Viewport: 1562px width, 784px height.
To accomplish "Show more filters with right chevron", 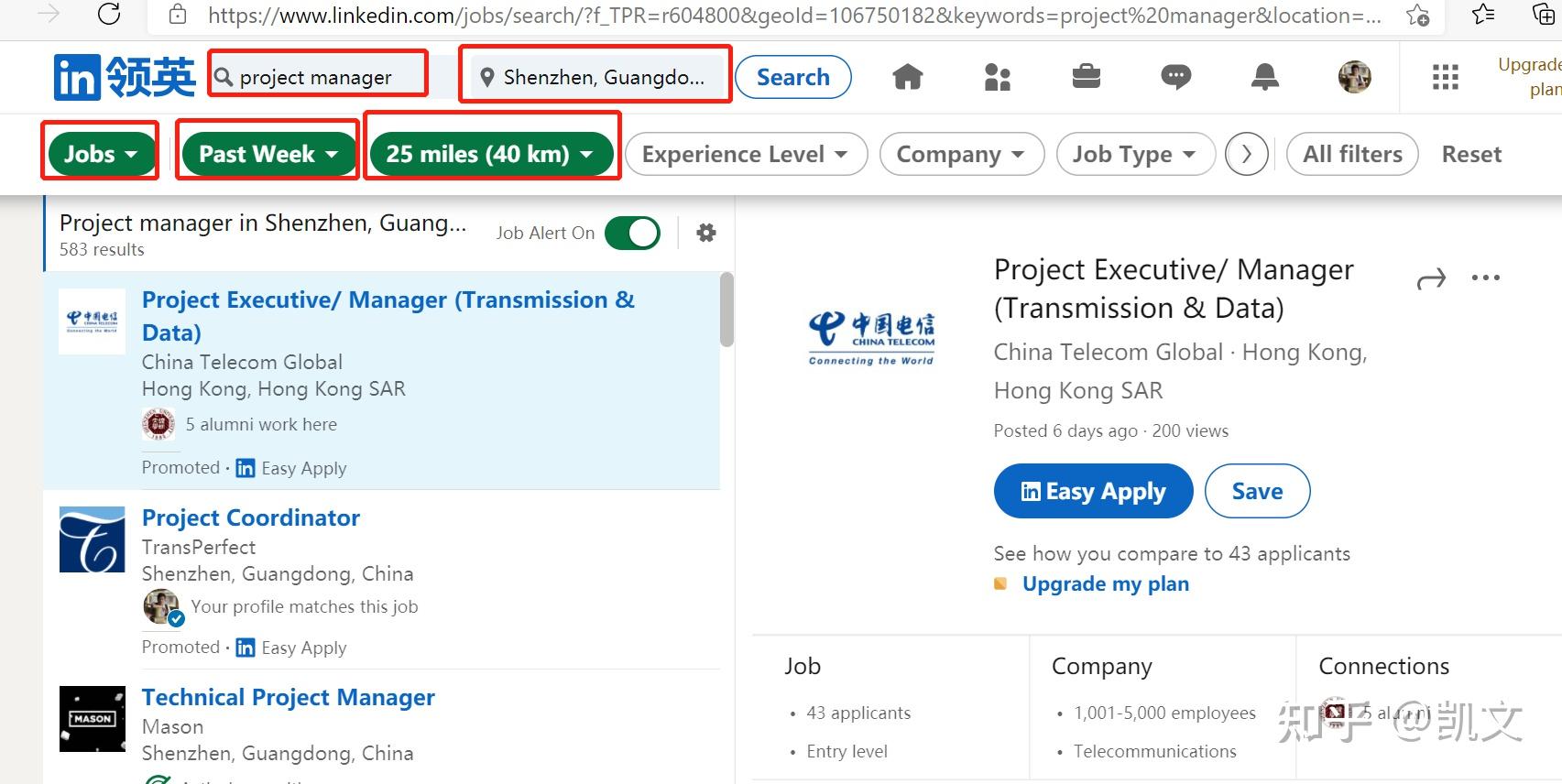I will point(1247,154).
